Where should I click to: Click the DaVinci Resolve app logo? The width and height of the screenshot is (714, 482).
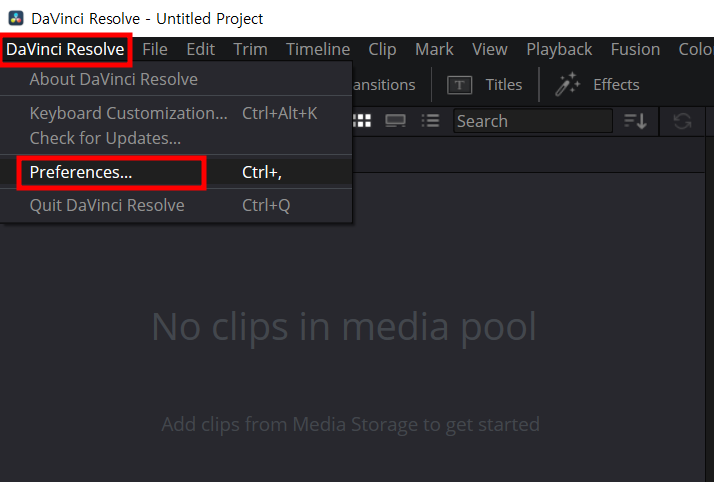[x=16, y=18]
